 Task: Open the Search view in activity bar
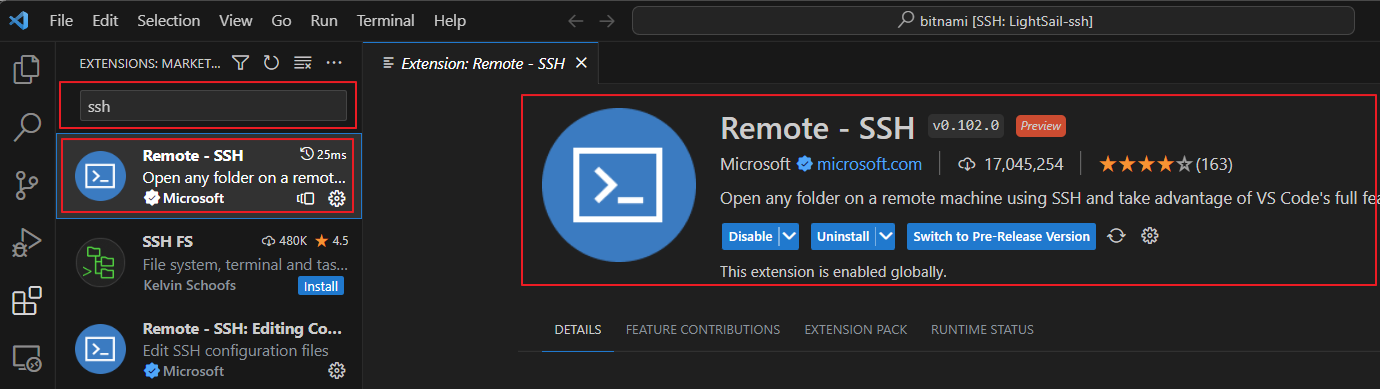click(27, 127)
